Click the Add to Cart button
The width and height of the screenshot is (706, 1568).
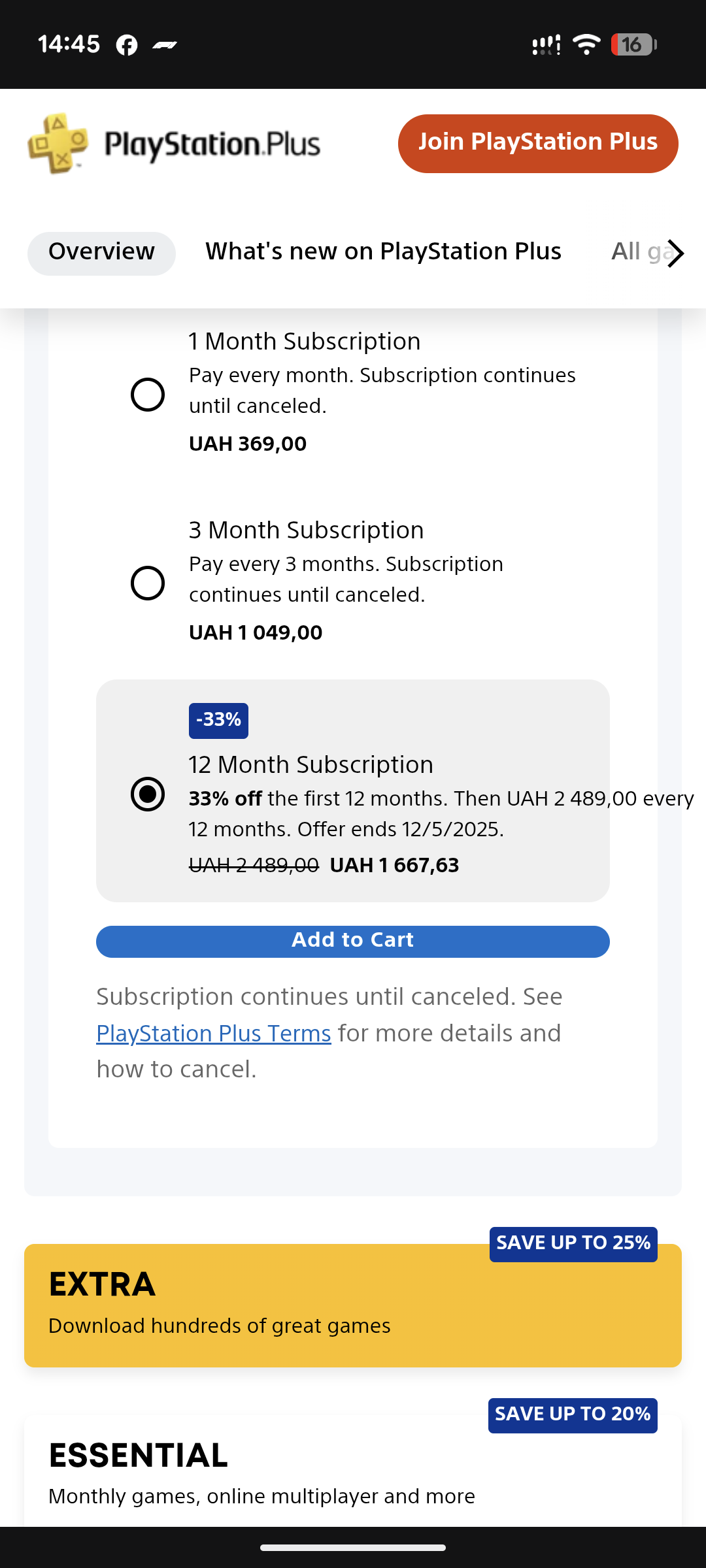click(x=353, y=941)
